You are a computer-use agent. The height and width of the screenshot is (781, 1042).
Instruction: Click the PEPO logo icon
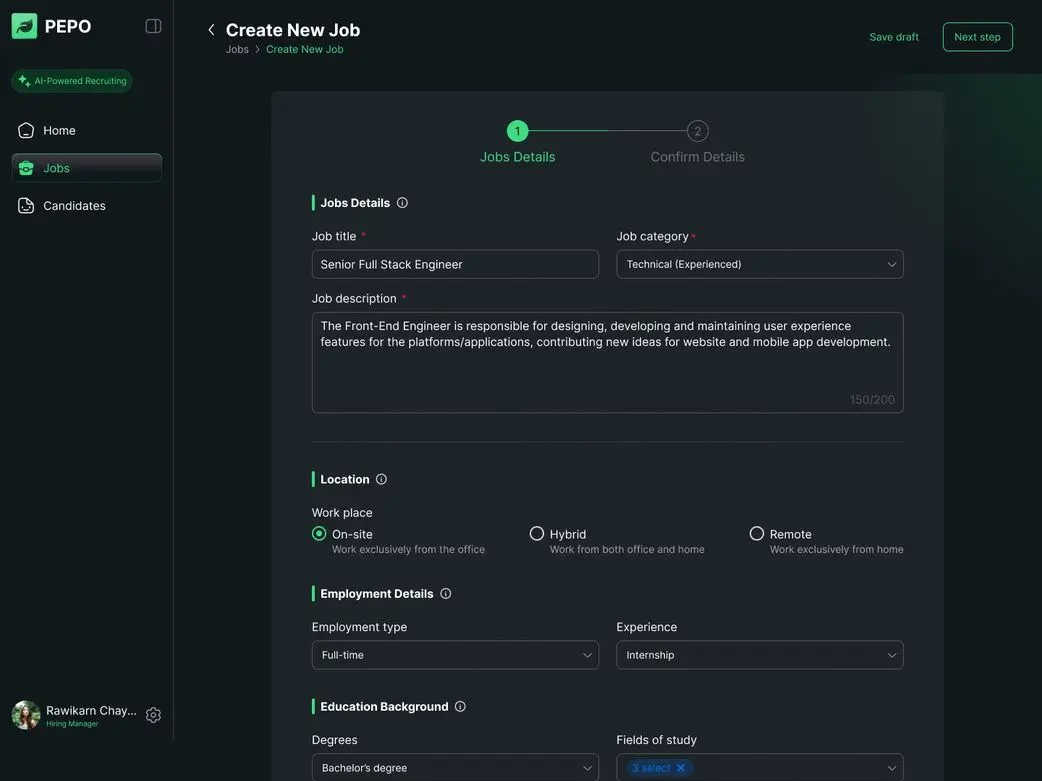tap(24, 26)
